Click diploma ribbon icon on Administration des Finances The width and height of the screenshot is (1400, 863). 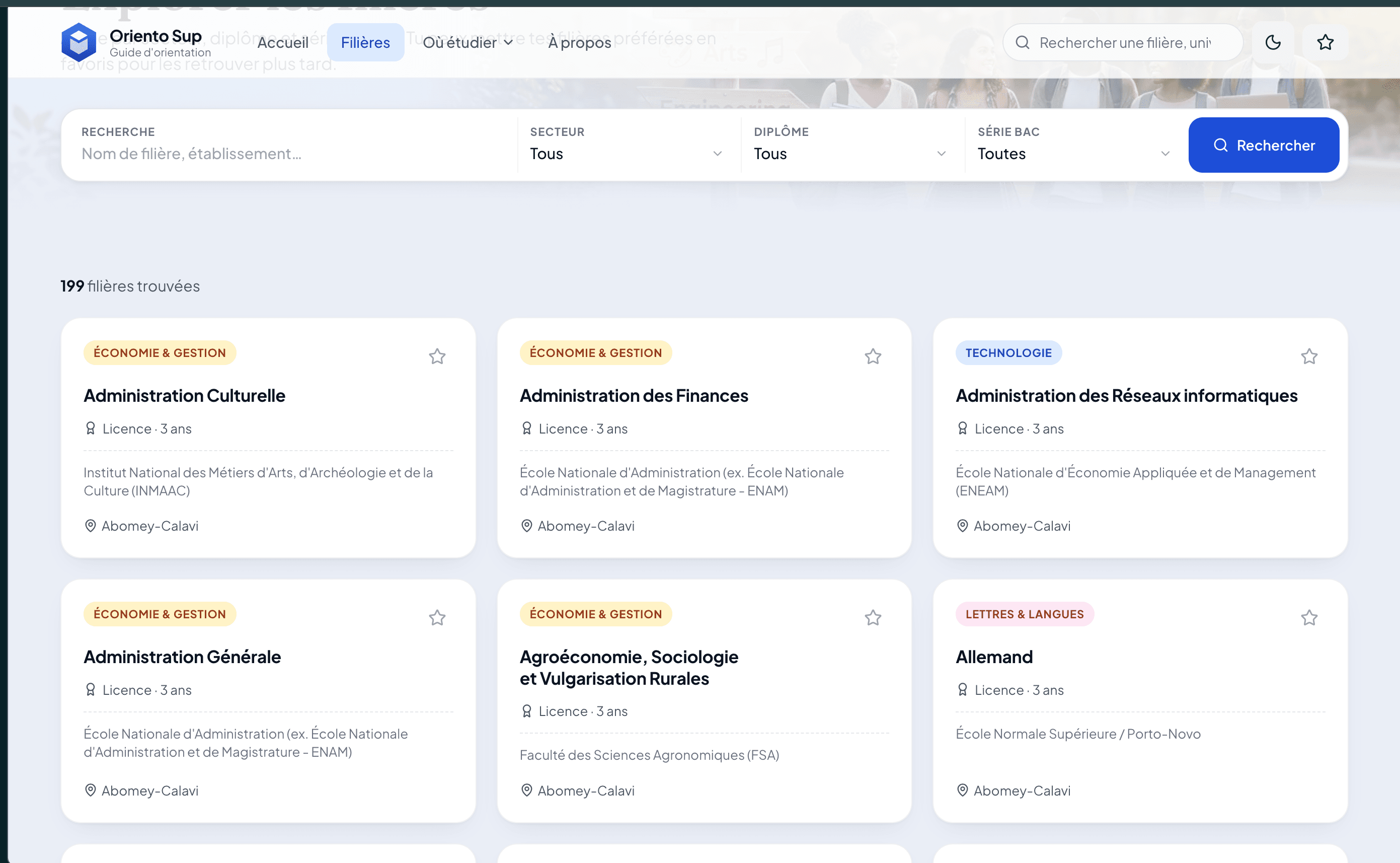pyautogui.click(x=526, y=428)
